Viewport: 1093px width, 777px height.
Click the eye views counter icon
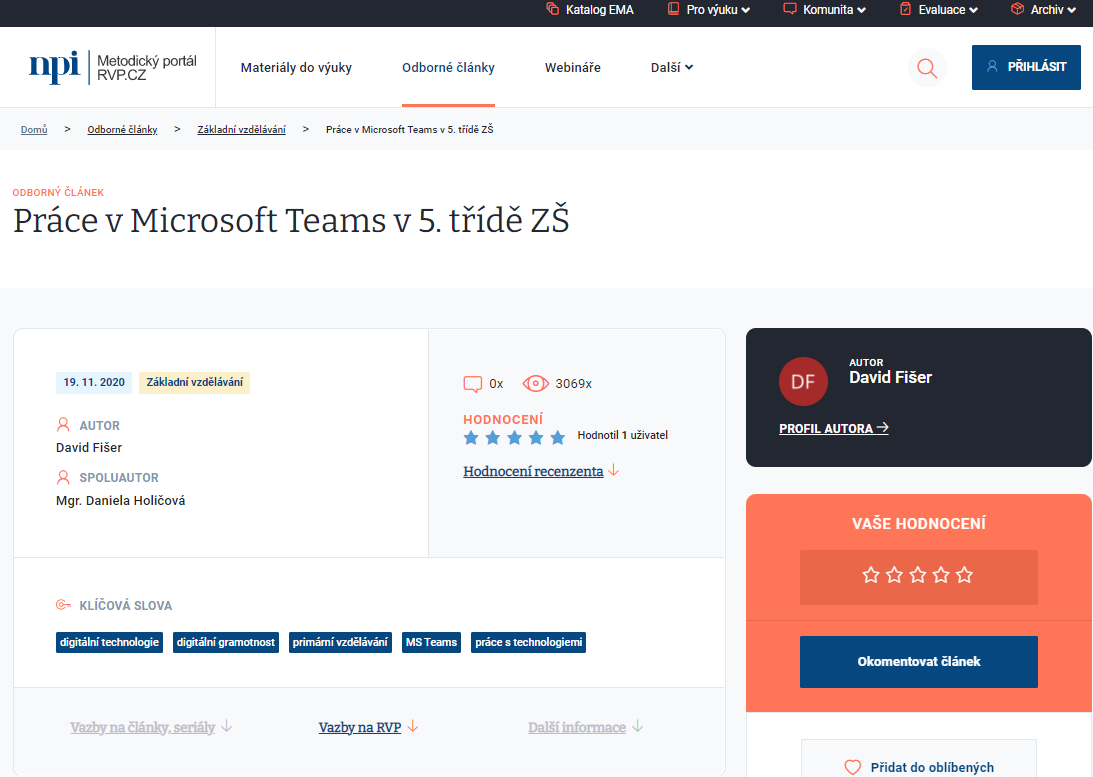click(x=536, y=383)
